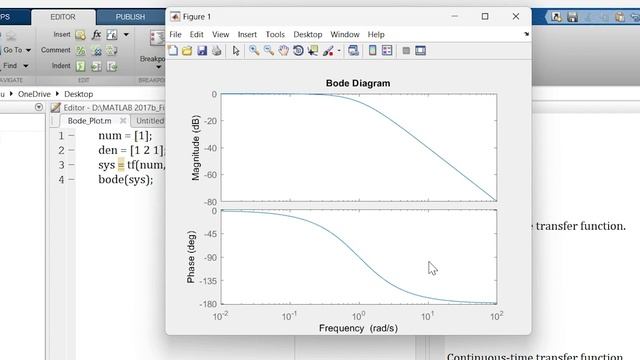Click the Insert section icon in Editor ribbon
640x360 pixels.
[x=80, y=35]
